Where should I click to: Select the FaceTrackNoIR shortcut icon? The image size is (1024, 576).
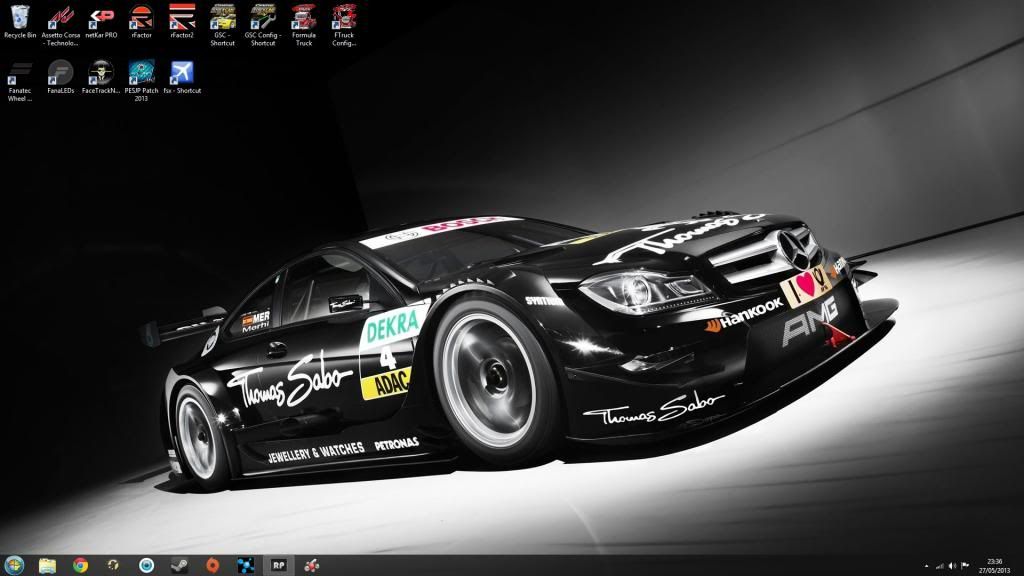click(101, 77)
